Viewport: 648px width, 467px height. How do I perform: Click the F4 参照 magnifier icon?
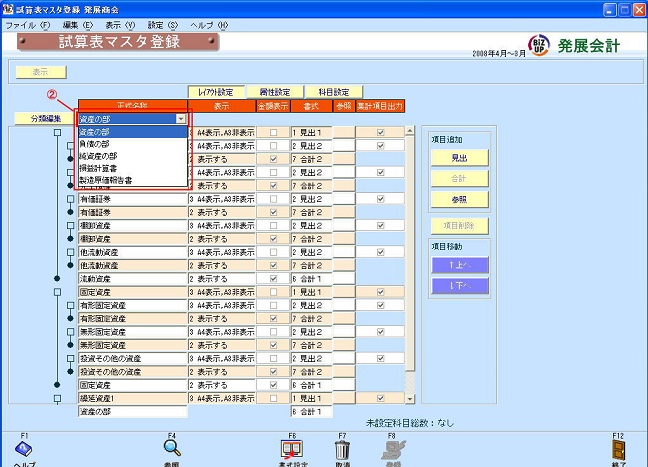point(172,449)
